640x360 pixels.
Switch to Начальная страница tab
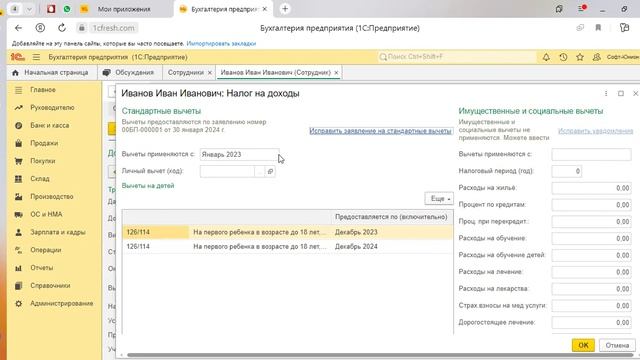point(51,73)
